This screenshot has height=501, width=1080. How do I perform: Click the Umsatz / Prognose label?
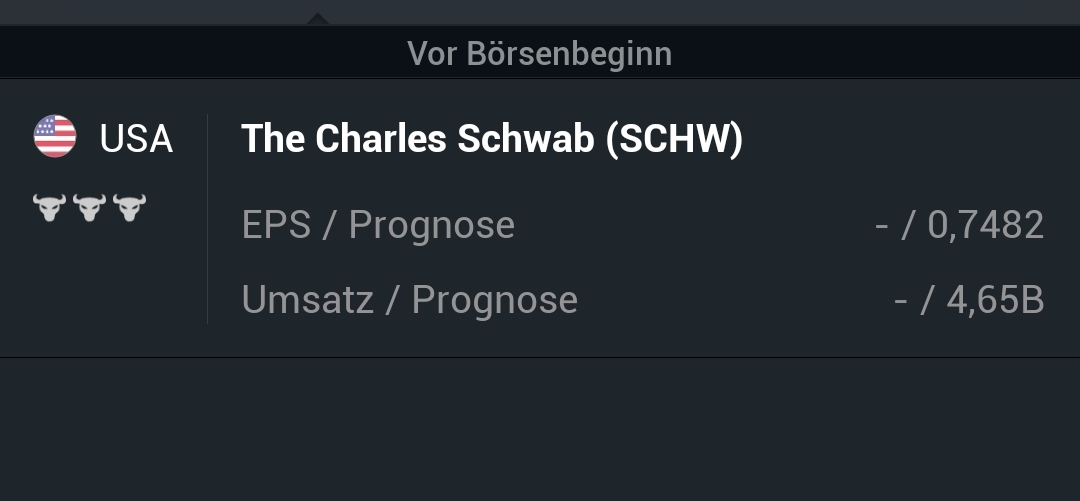coord(409,299)
